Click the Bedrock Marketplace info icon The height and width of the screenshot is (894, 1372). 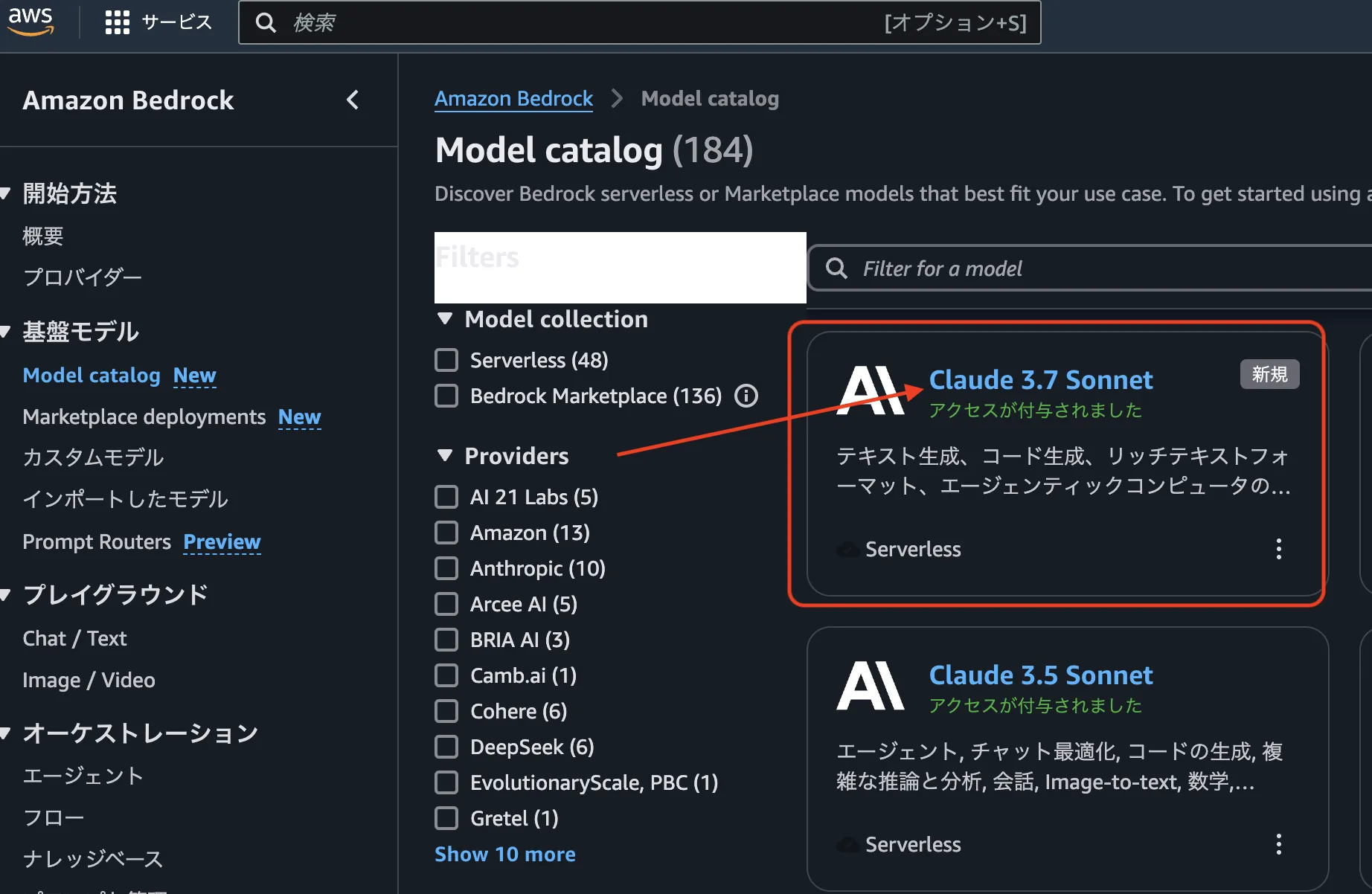pos(746,396)
